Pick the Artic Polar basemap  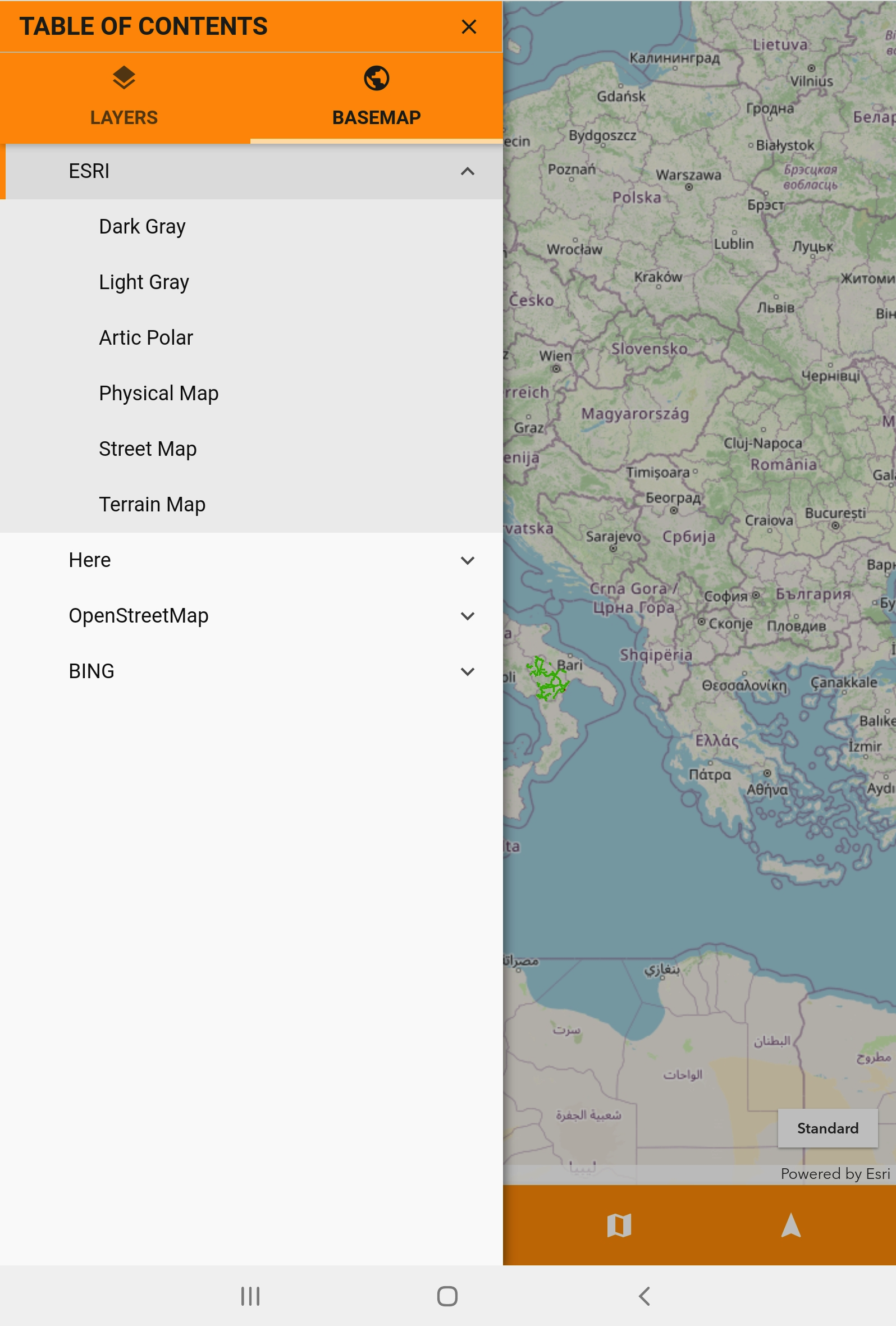tap(251, 338)
